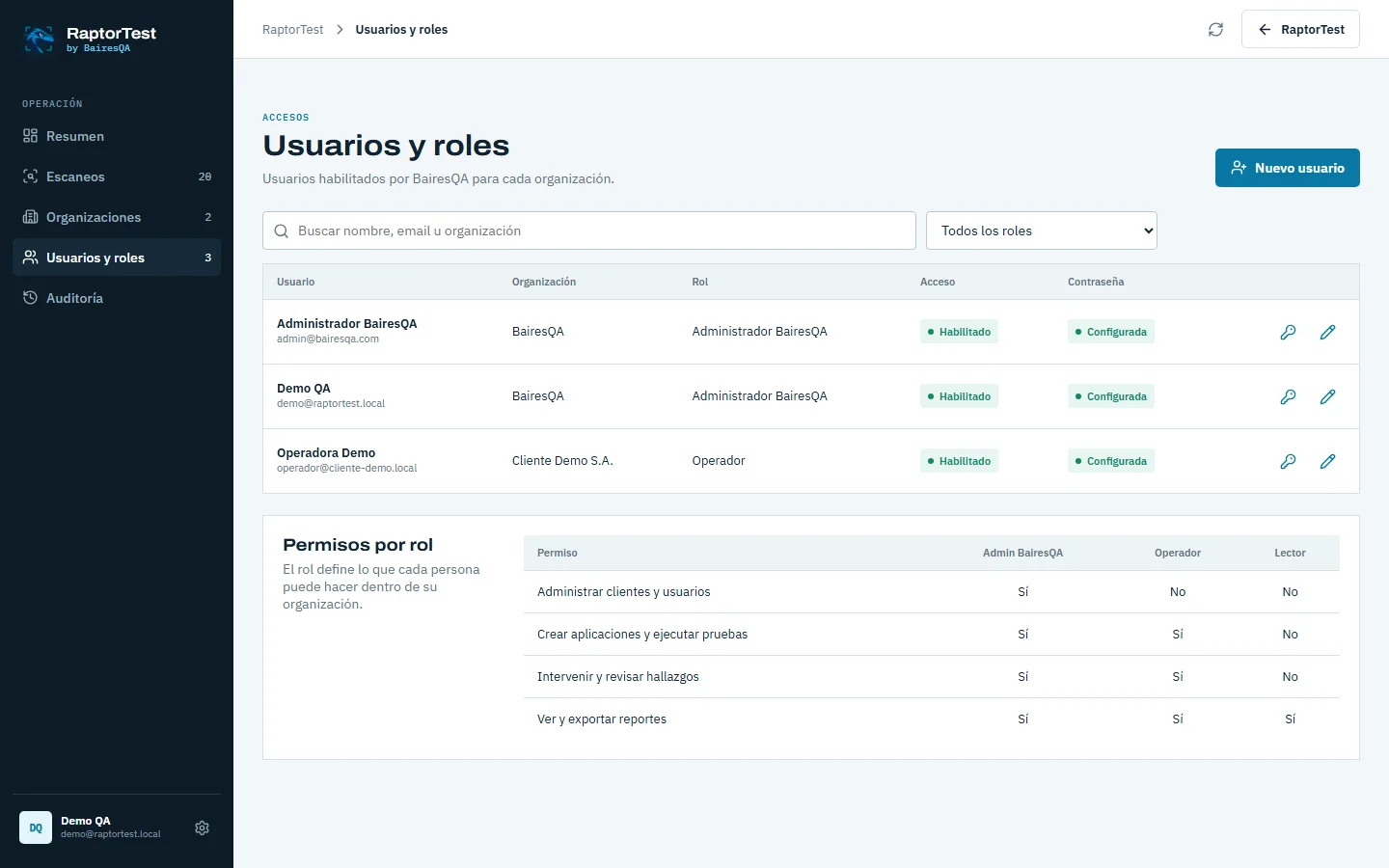Focus the search nombre, email u organización field
The image size is (1389, 868).
click(589, 231)
